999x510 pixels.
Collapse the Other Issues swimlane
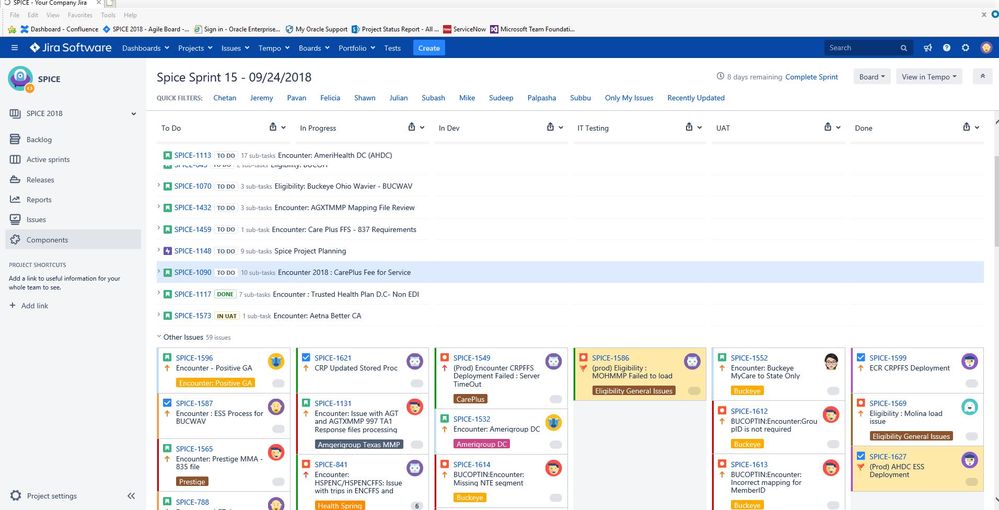(x=159, y=337)
